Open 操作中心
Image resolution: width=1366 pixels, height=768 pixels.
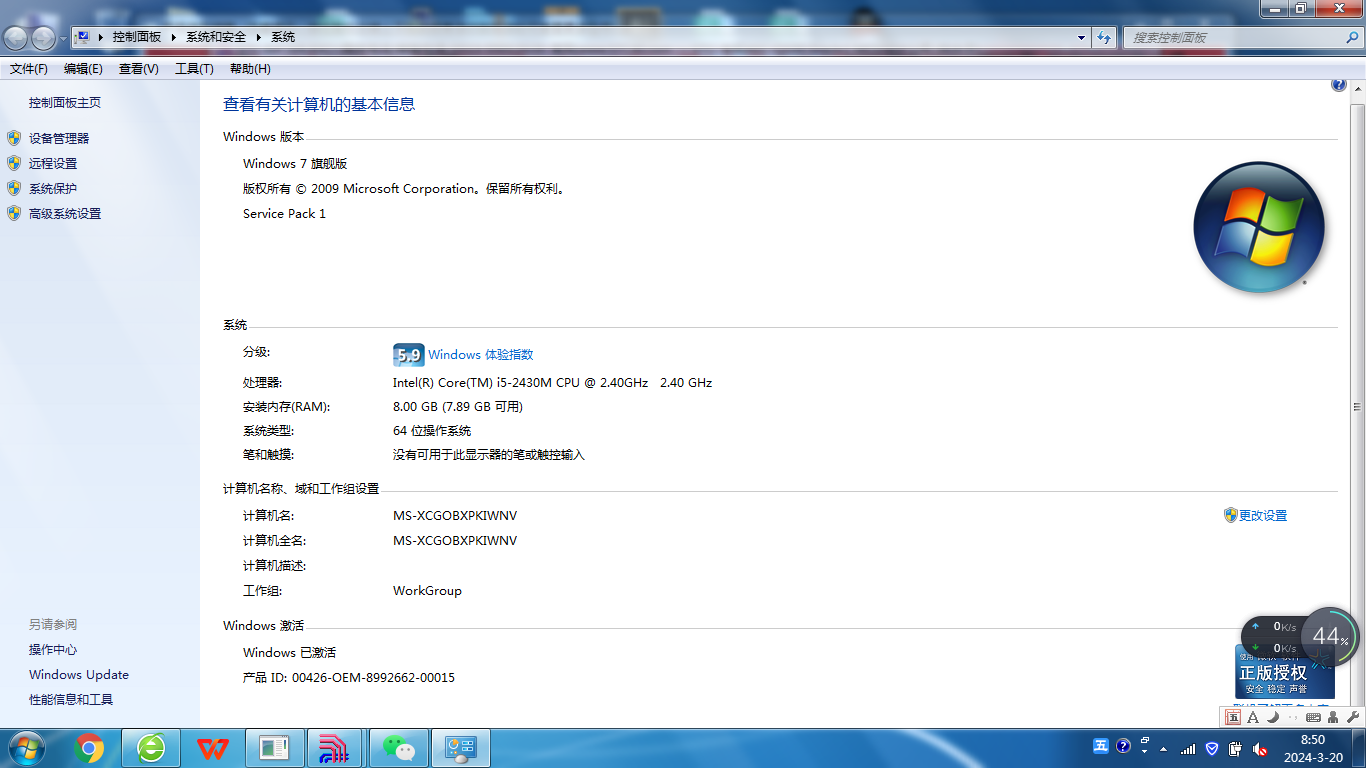[x=53, y=650]
